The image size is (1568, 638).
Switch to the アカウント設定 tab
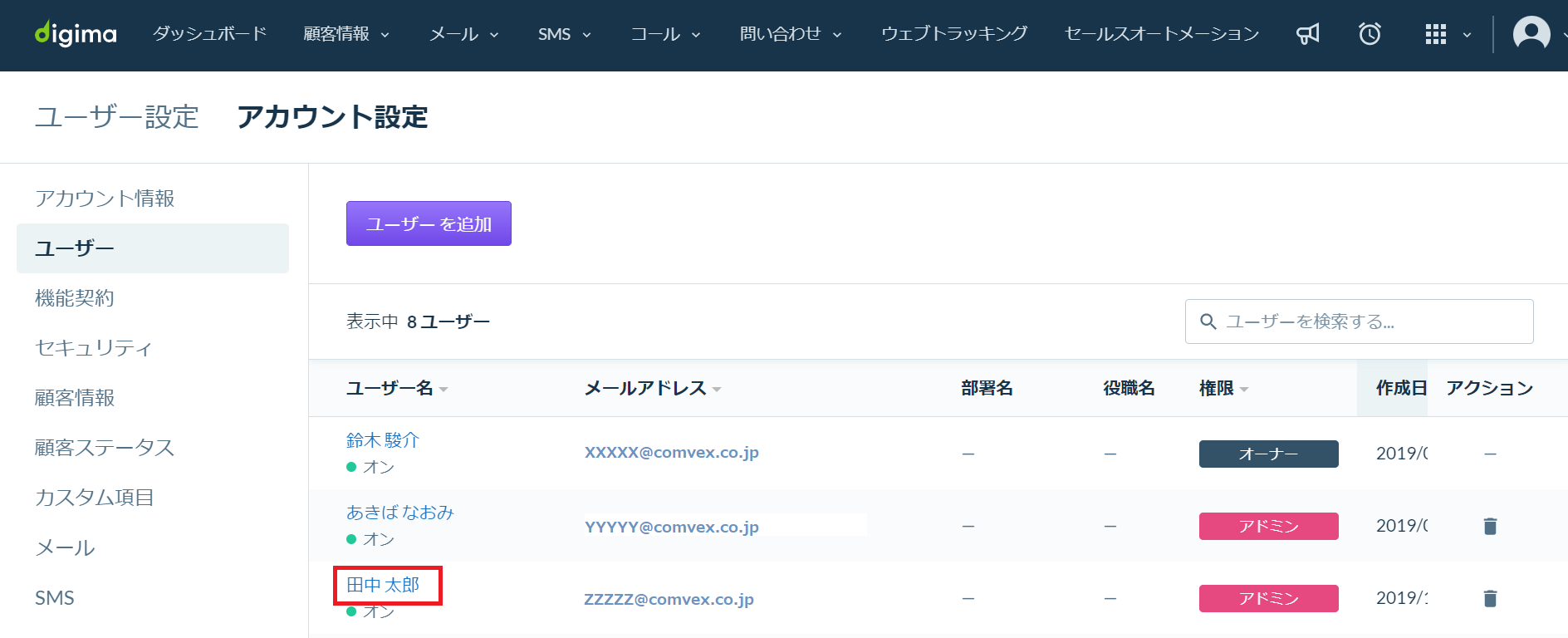[332, 117]
